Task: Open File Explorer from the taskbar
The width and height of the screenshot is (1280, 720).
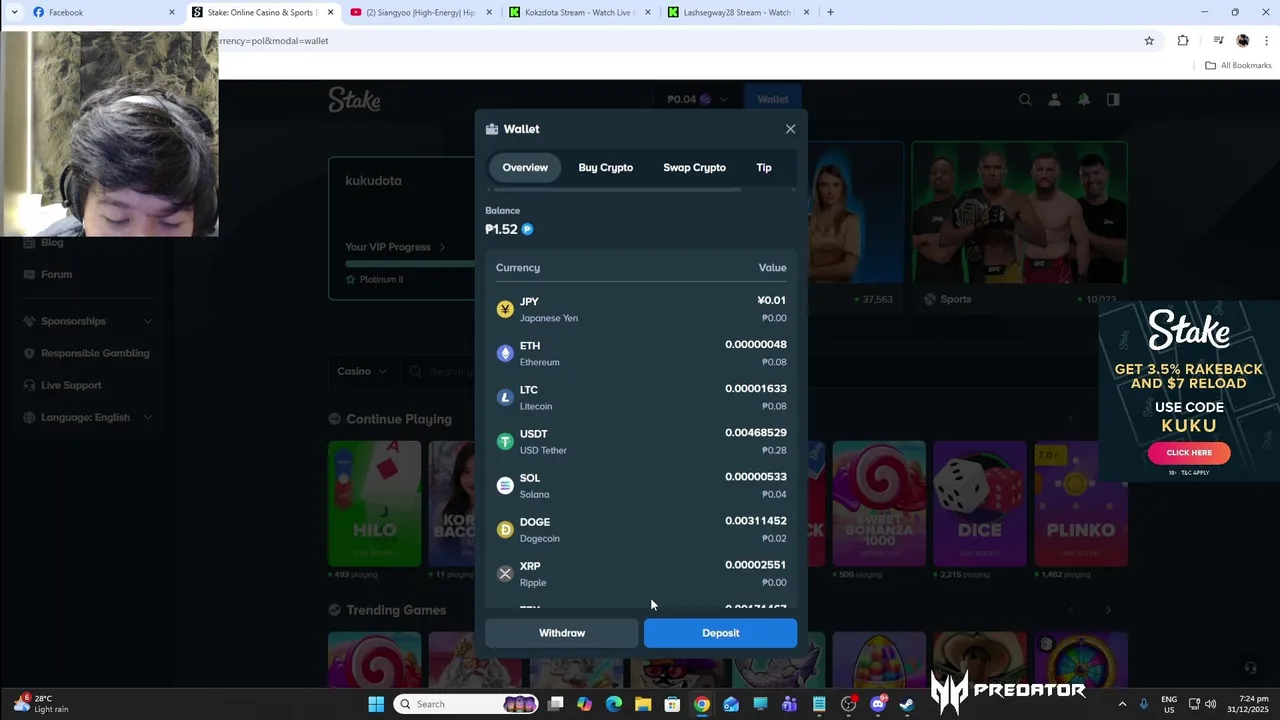Action: tap(643, 704)
